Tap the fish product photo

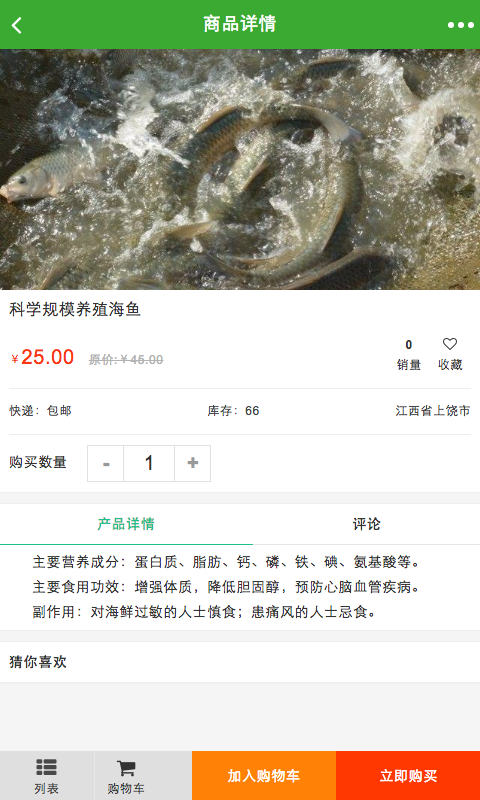point(240,169)
